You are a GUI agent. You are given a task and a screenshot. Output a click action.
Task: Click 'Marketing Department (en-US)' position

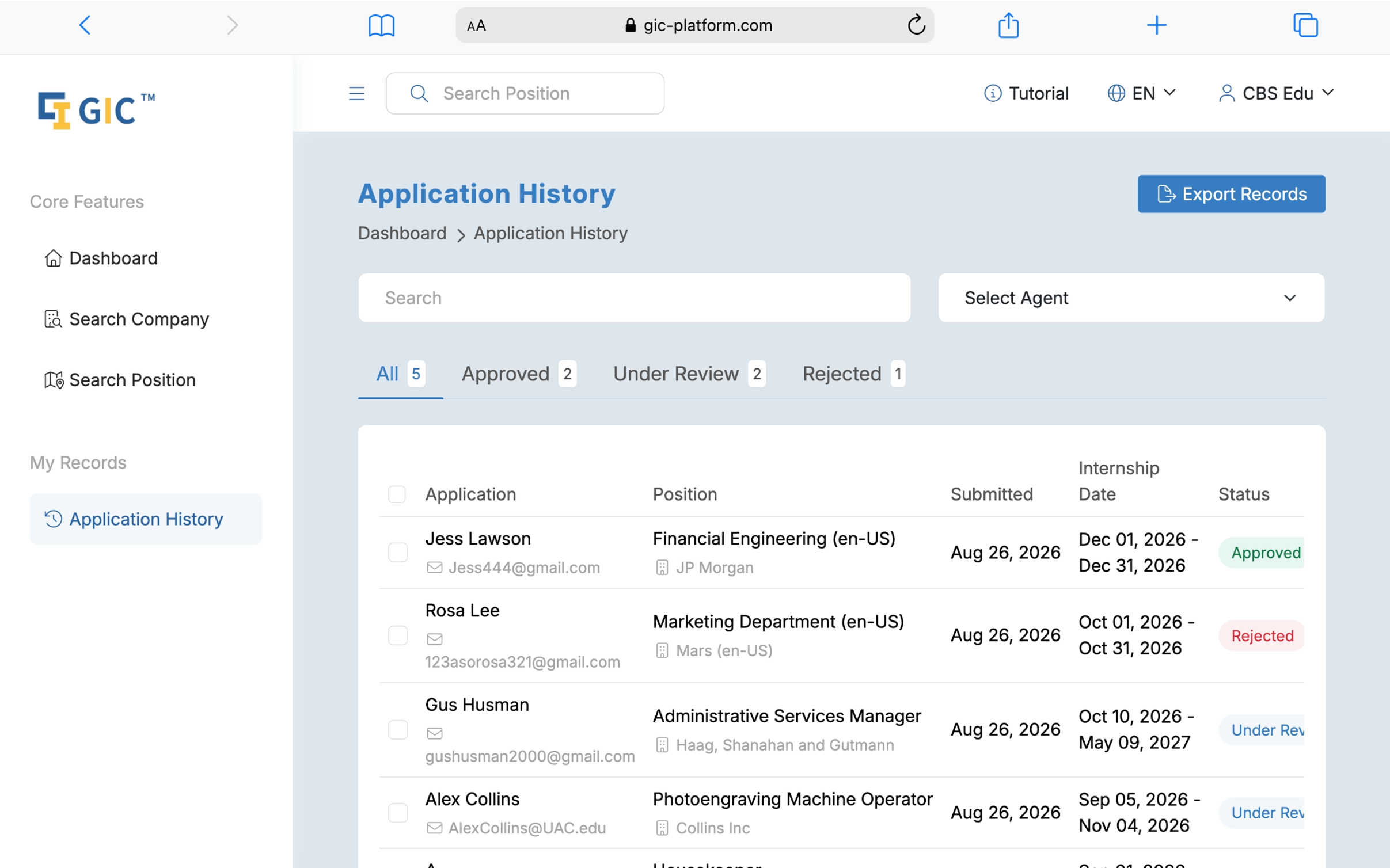click(x=778, y=622)
